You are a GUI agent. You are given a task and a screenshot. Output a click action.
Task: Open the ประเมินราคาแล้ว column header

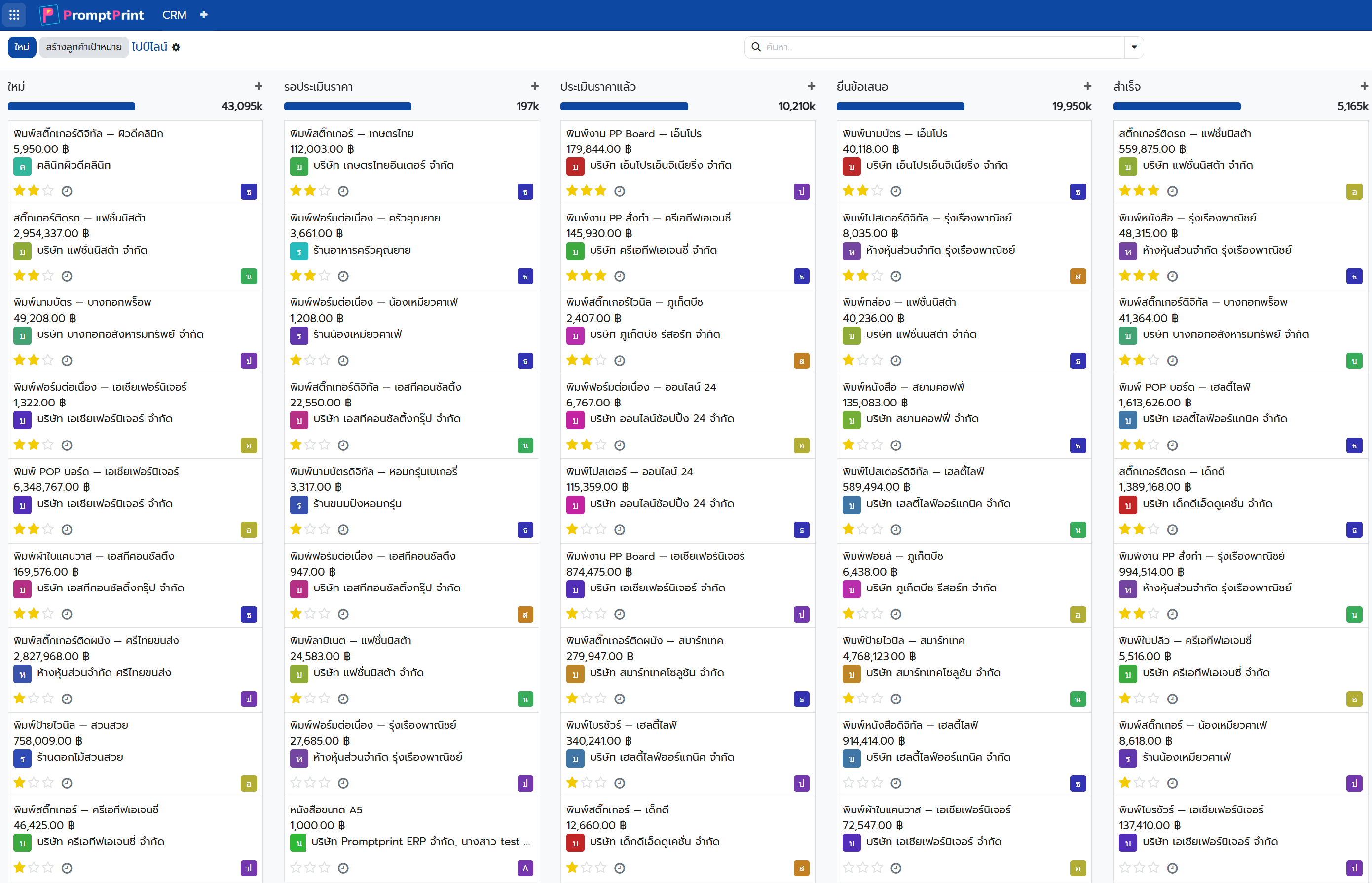click(x=598, y=87)
